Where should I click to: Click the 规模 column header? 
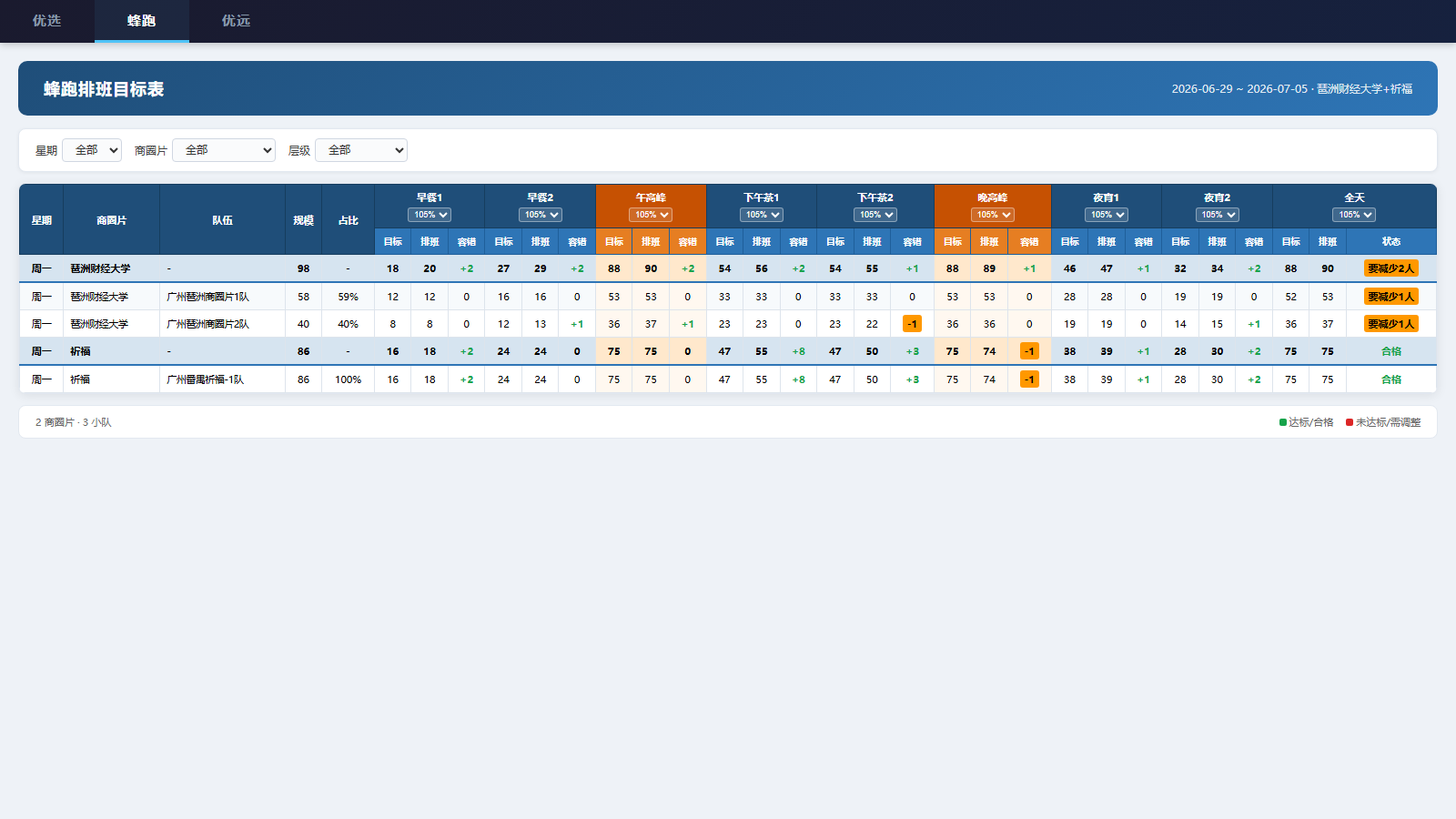coord(304,220)
